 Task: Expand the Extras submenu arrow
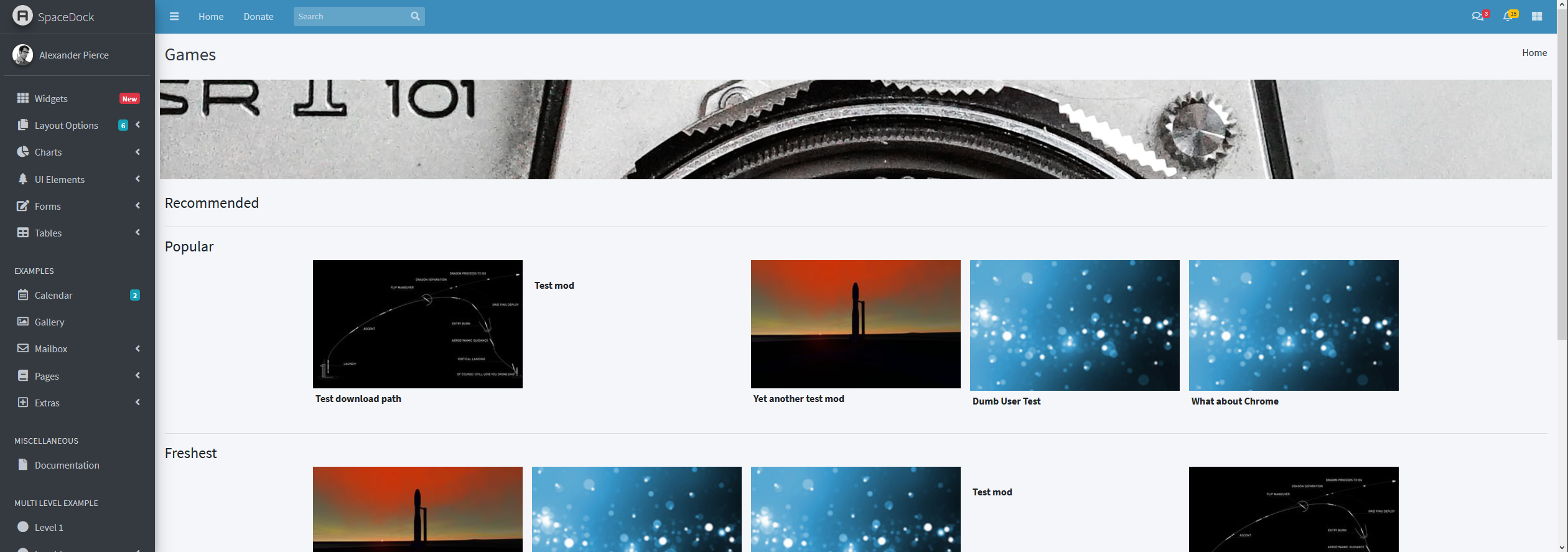pyautogui.click(x=138, y=402)
